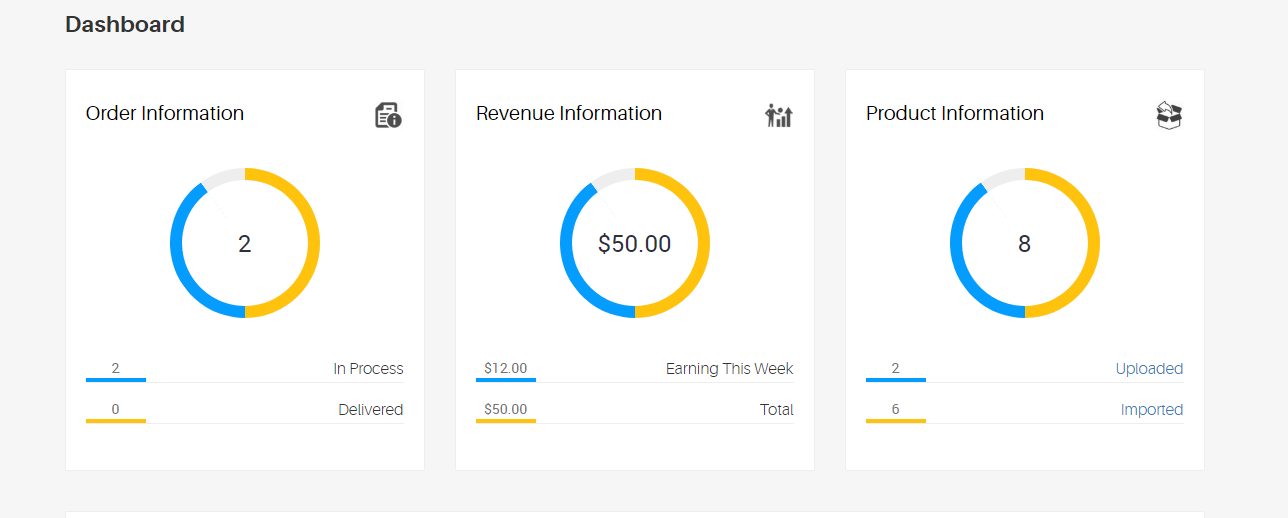Click the blue In Process progress bar
The height and width of the screenshot is (518, 1288).
click(x=116, y=380)
